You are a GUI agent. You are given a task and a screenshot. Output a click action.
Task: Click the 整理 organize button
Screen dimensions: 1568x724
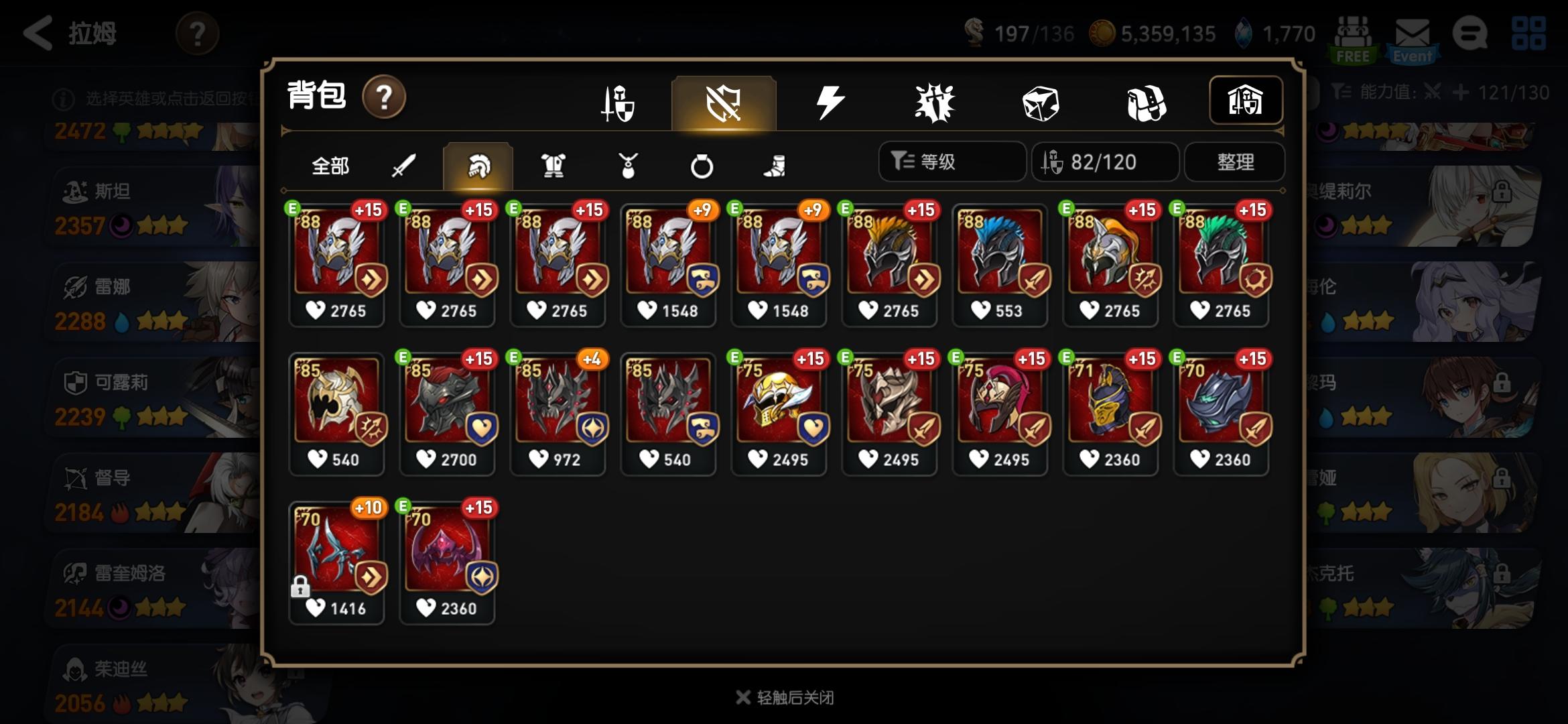coord(1234,162)
